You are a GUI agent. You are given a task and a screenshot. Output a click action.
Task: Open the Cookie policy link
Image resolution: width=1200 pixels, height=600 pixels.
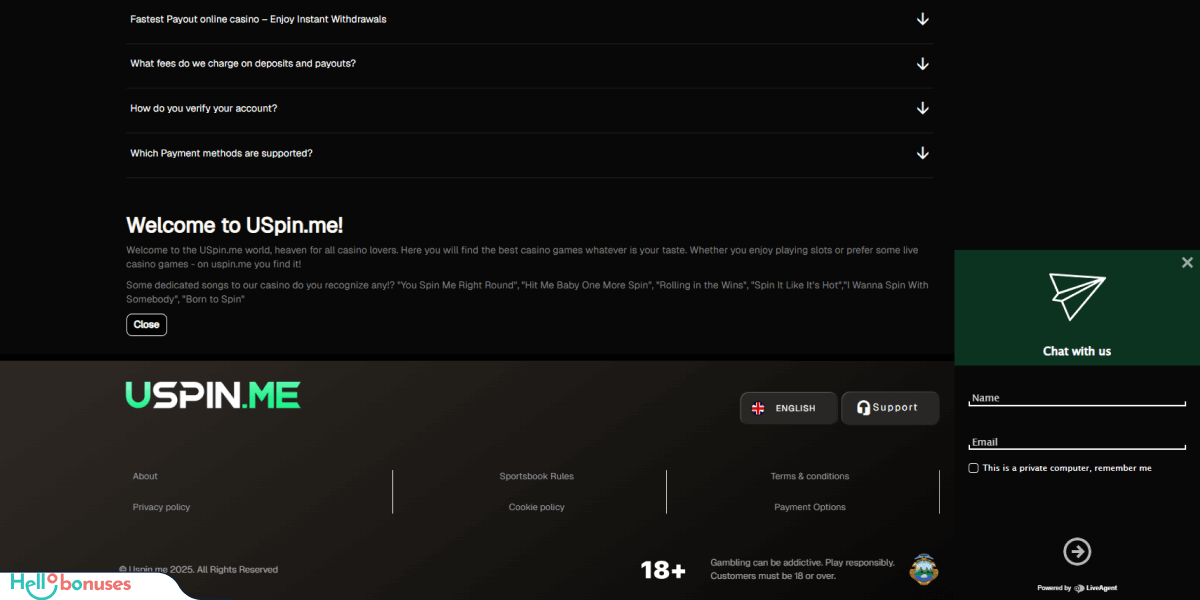point(537,507)
